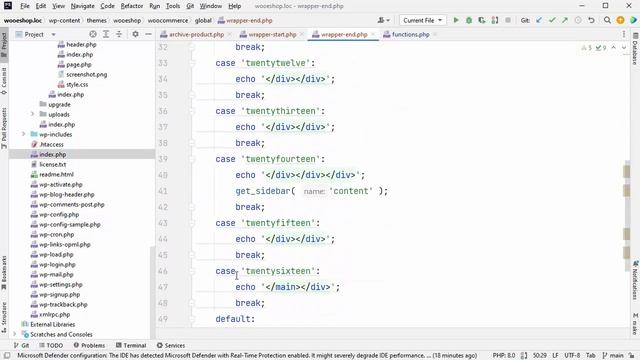Rollback changes with the undo icon
640x360 pixels.
click(x=591, y=20)
